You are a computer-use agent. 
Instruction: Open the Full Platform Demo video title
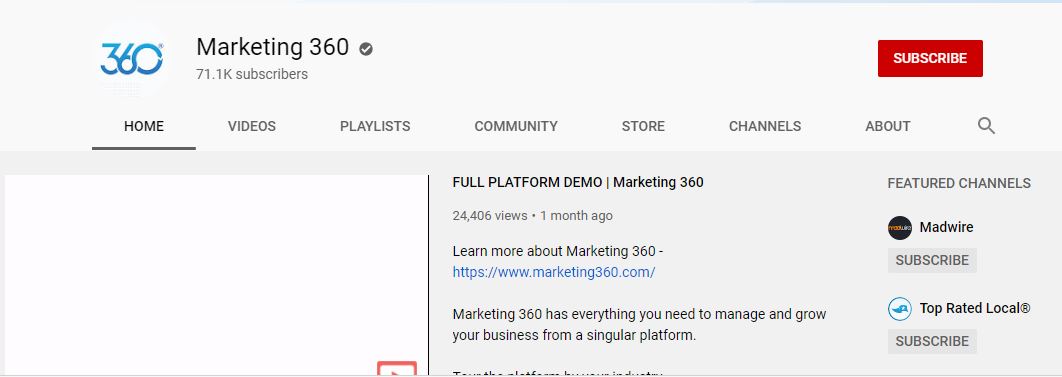point(578,182)
